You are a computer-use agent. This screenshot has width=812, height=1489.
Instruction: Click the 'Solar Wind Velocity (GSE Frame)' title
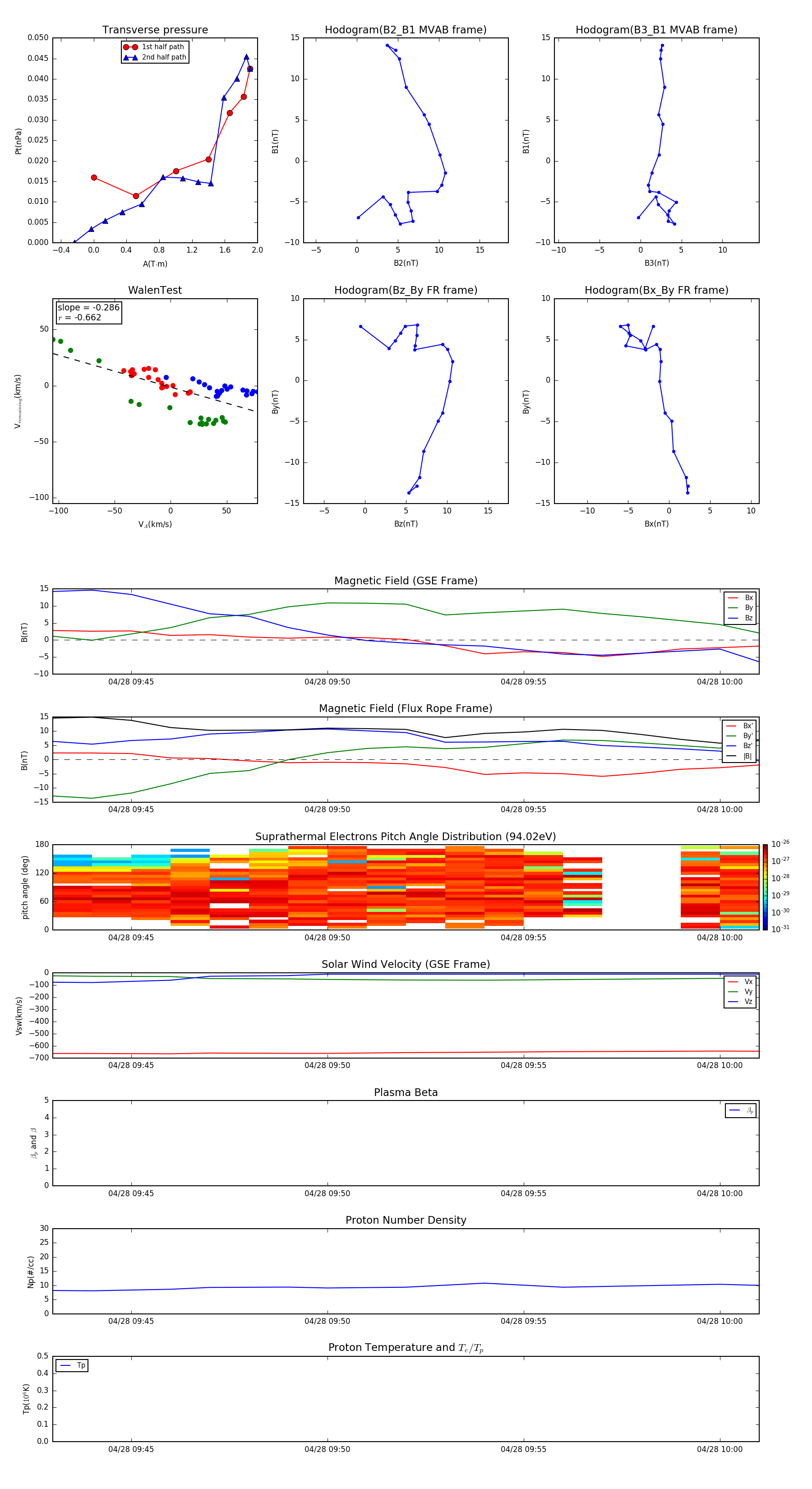[406, 965]
